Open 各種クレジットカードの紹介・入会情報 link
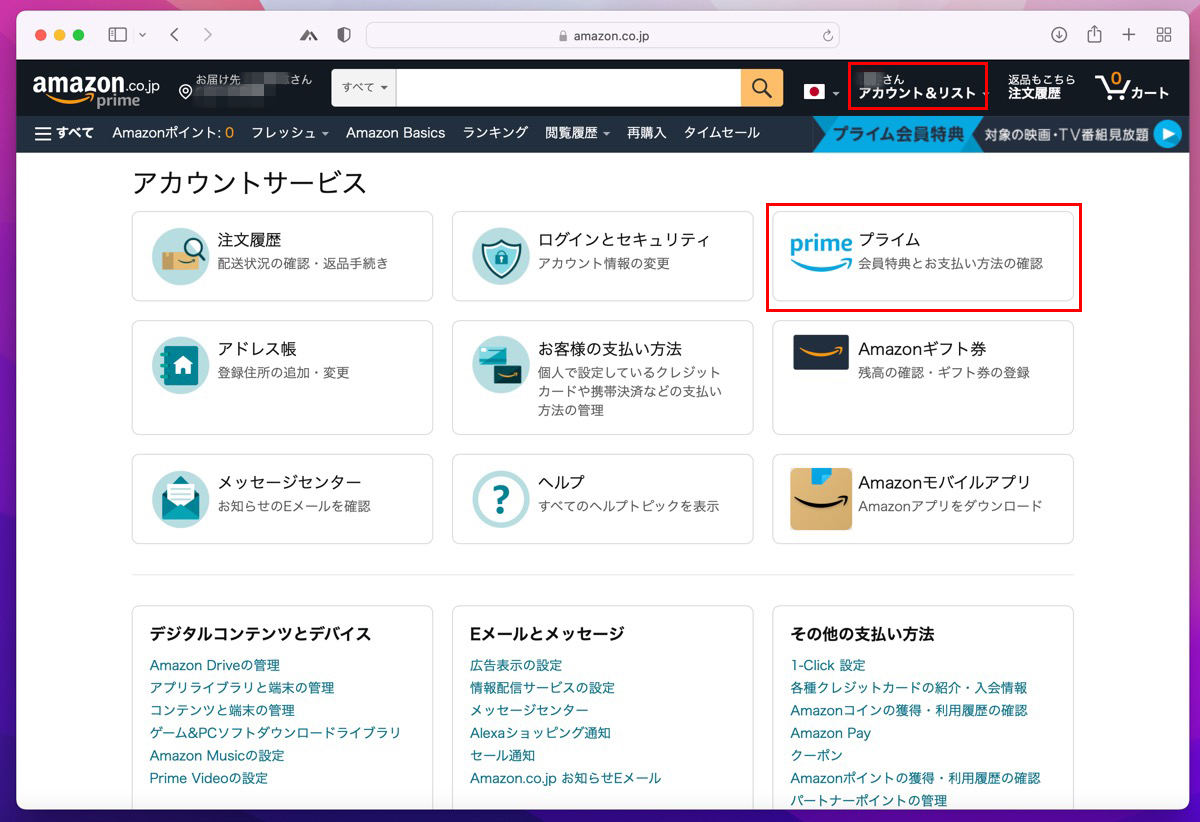Viewport: 1200px width, 822px height. (909, 688)
